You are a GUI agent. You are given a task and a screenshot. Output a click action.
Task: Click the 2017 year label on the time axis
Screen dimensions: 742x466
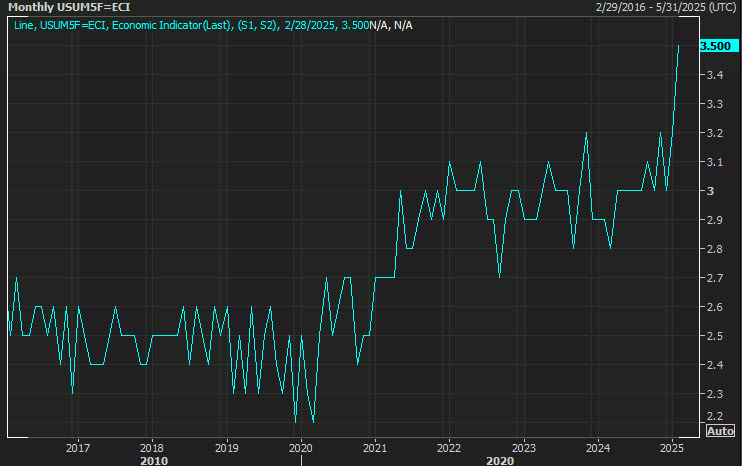(x=77, y=448)
